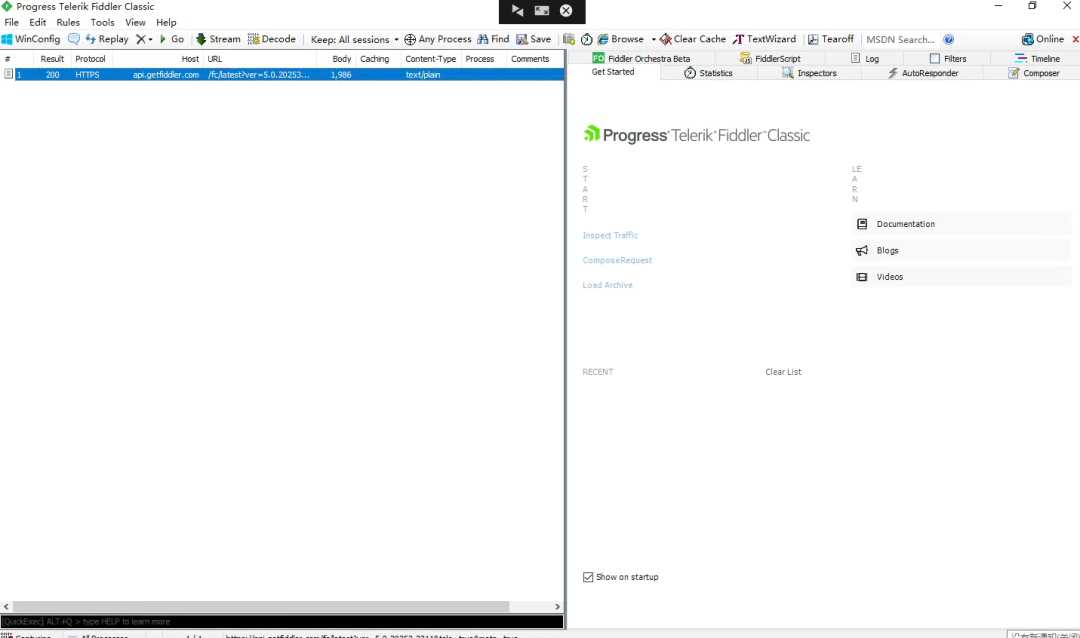Click the scroll left arrow of session list
This screenshot has height=638, width=1080.
tap(6, 606)
